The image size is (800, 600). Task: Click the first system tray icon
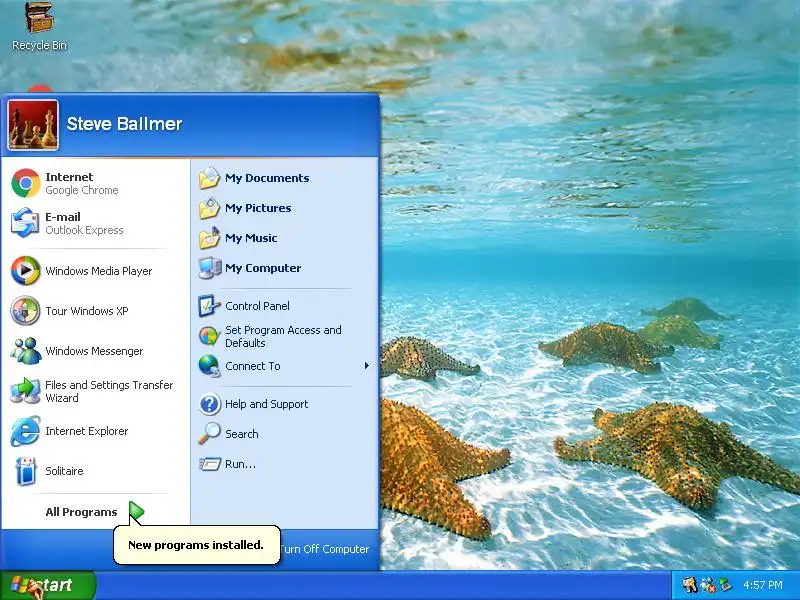[x=690, y=585]
